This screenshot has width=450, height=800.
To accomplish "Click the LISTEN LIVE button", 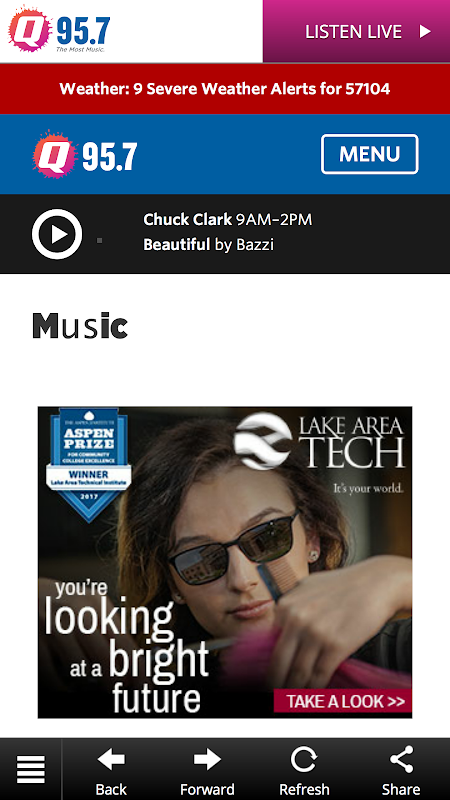I will 356,32.
